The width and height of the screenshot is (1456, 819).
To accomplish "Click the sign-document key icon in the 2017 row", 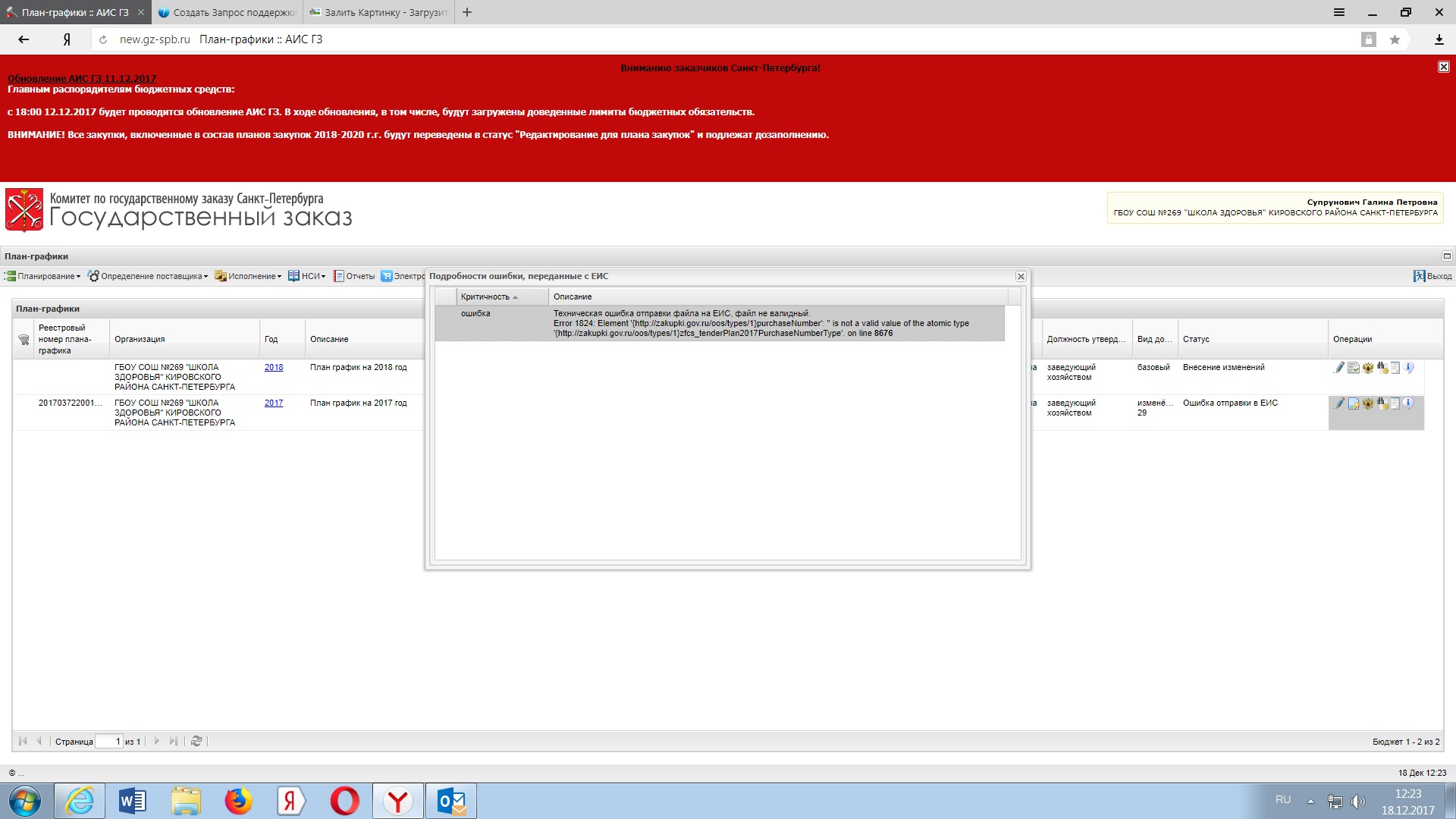I will (1354, 403).
